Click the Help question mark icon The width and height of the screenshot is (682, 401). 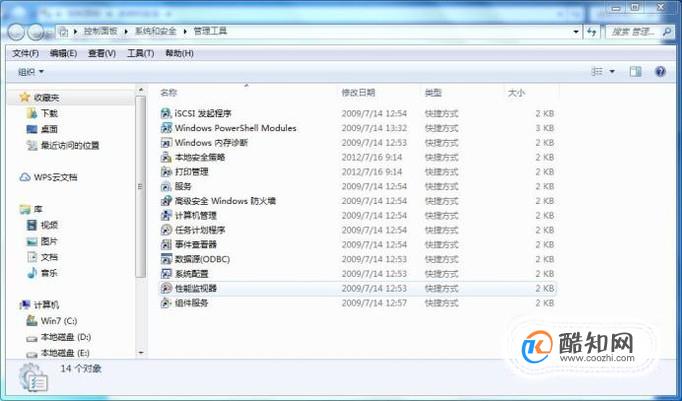[660, 72]
